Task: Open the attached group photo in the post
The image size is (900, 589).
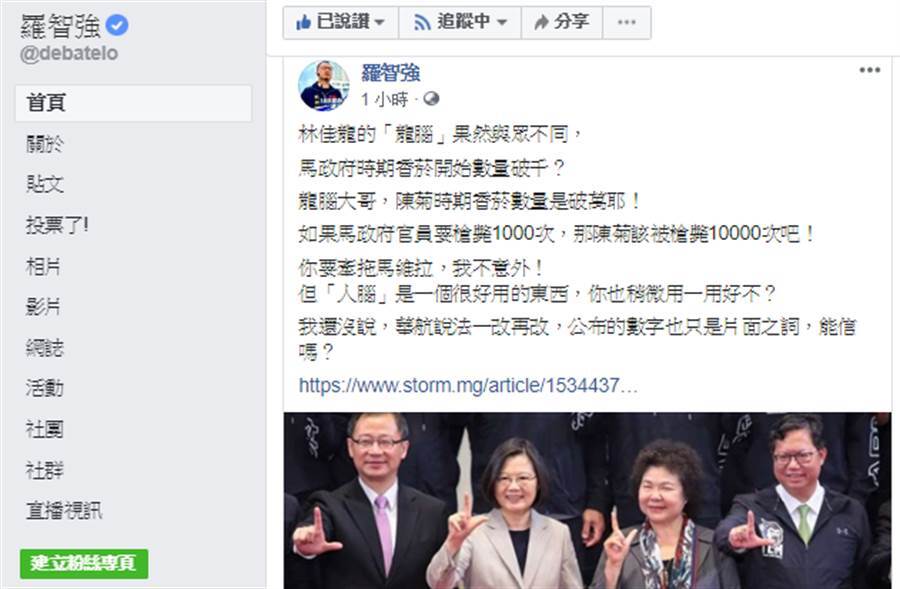Action: point(587,500)
